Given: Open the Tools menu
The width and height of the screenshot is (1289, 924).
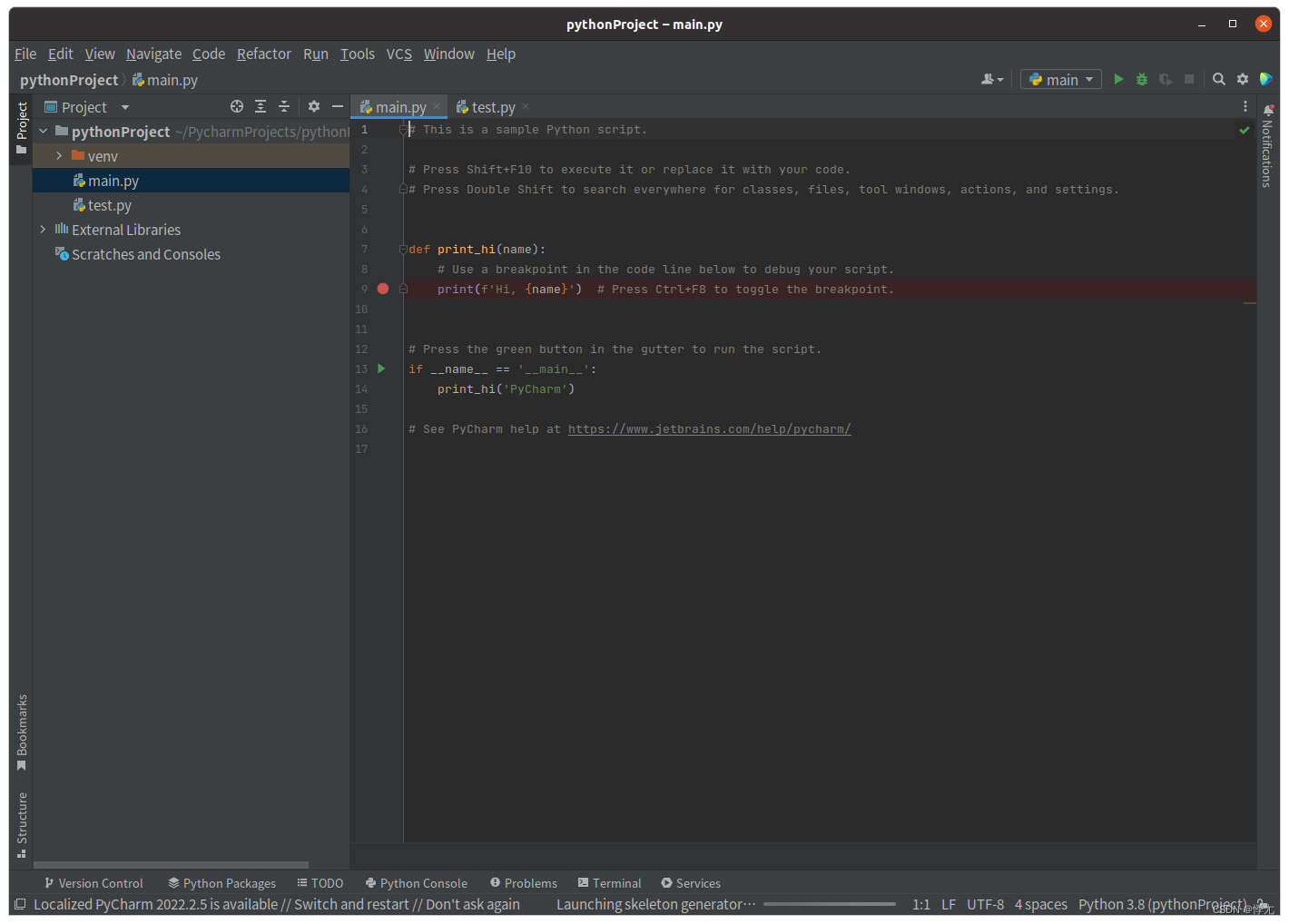Looking at the screenshot, I should tap(358, 54).
